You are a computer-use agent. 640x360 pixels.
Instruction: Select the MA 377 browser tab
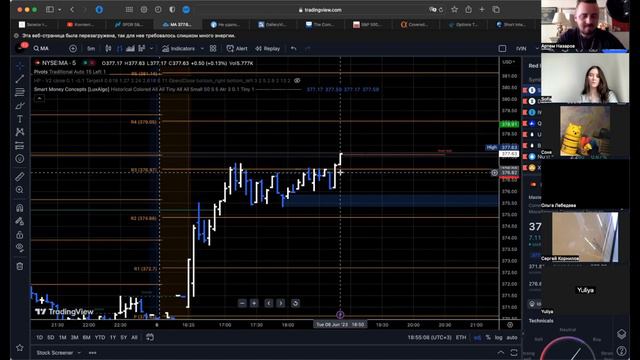coord(177,24)
